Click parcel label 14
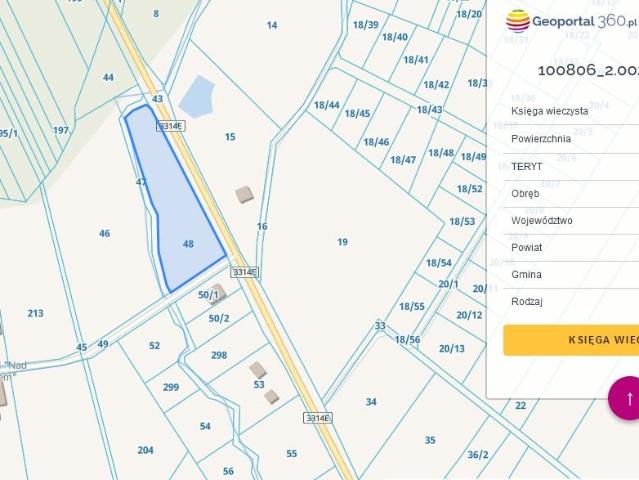Screen dimensions: 639x480 (x=272, y=25)
